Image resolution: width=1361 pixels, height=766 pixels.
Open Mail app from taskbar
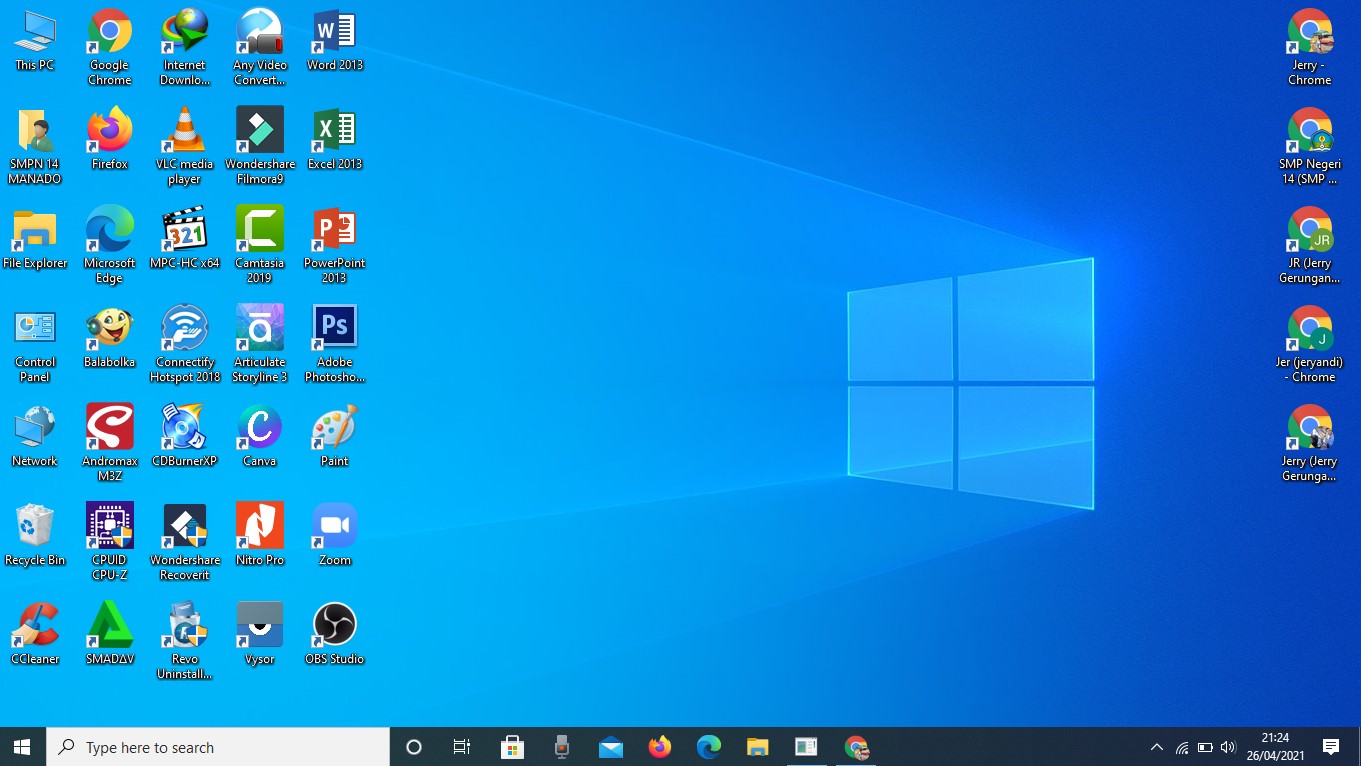(610, 747)
